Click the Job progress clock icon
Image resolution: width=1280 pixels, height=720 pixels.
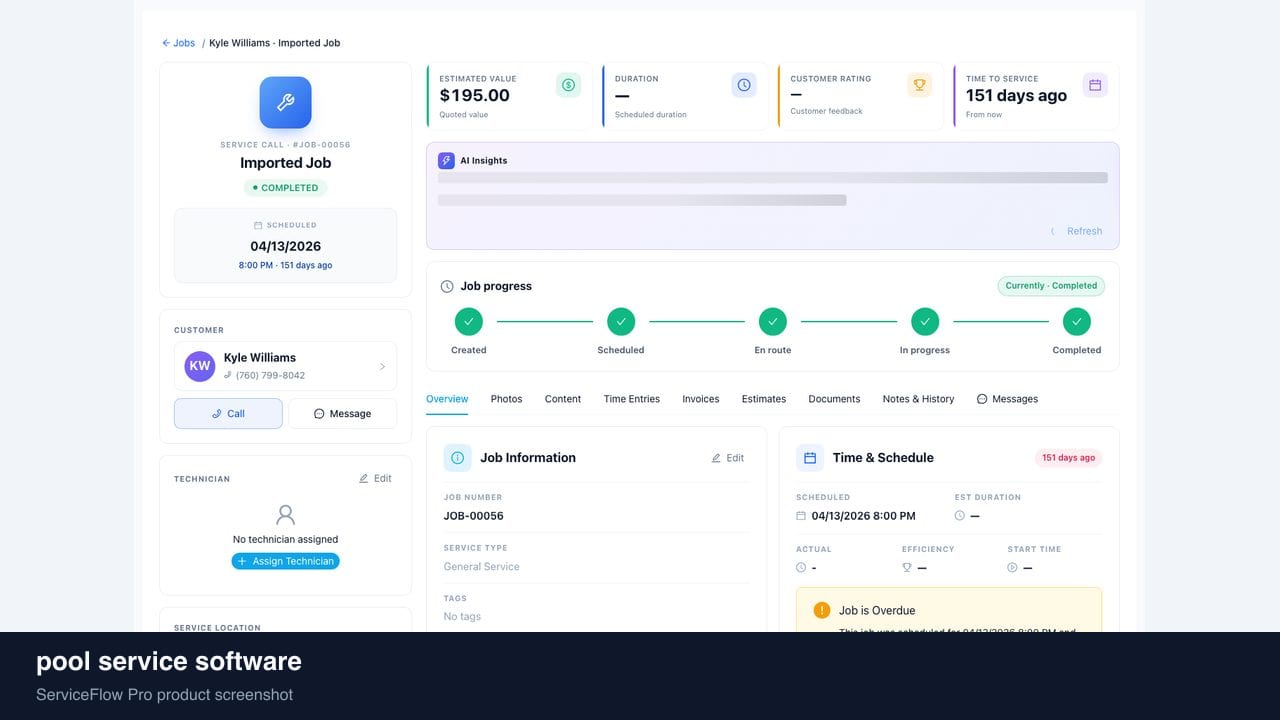click(447, 286)
